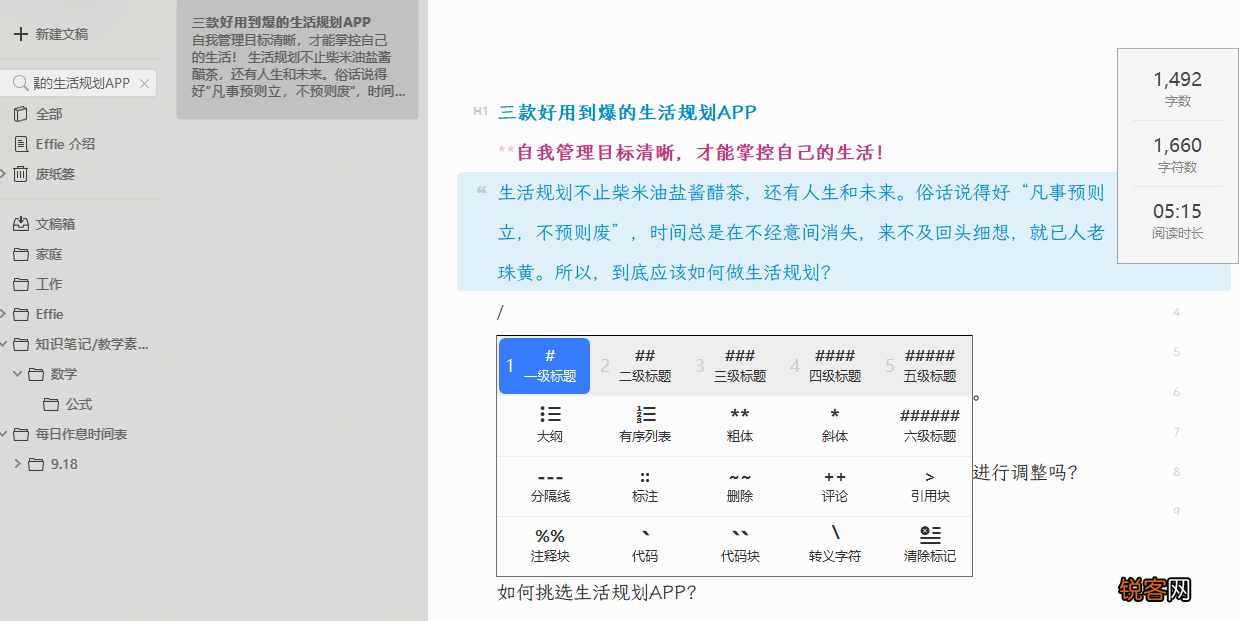Insert a --- 分隔线 divider

[x=550, y=486]
